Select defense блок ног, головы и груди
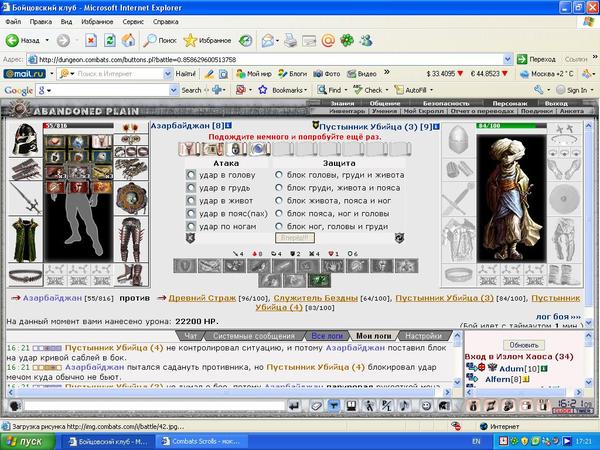This screenshot has width=600, height=450. (x=279, y=226)
